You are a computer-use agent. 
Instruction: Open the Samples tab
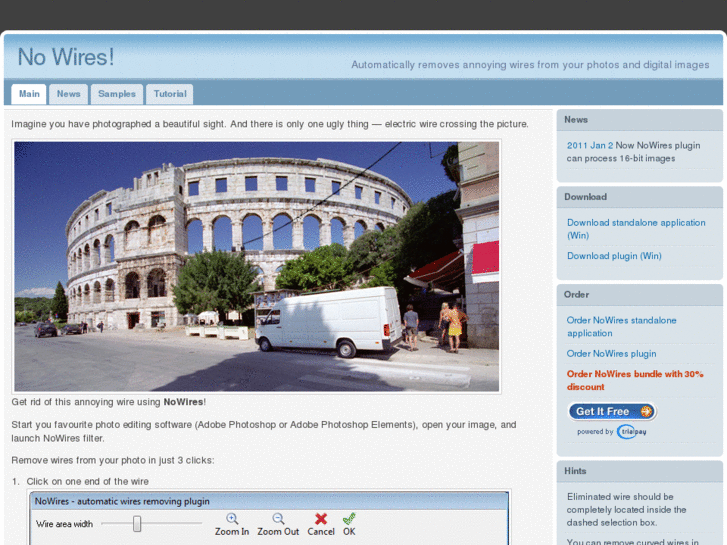[117, 94]
